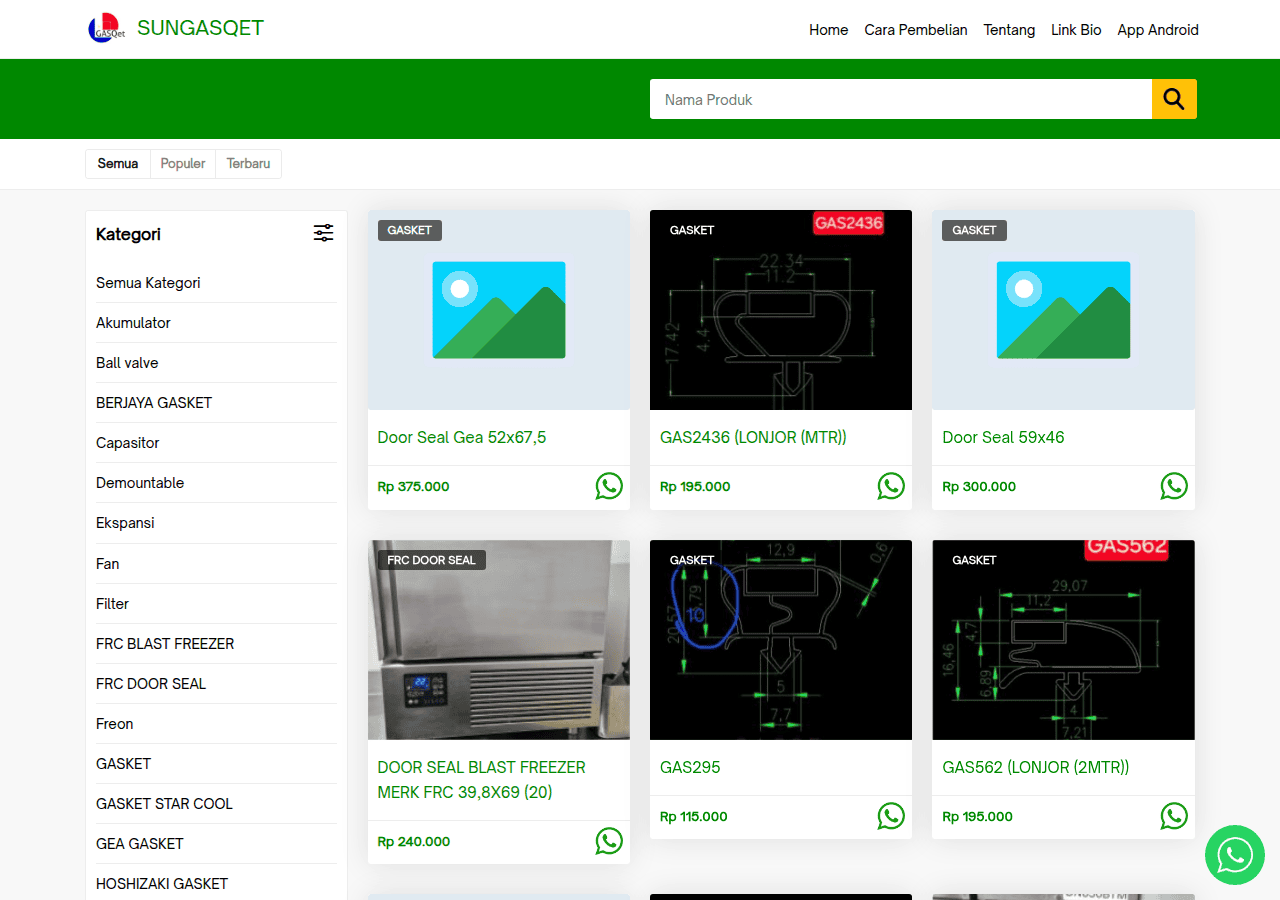Open the Door Seal Gea 52x67,5 title

(462, 437)
